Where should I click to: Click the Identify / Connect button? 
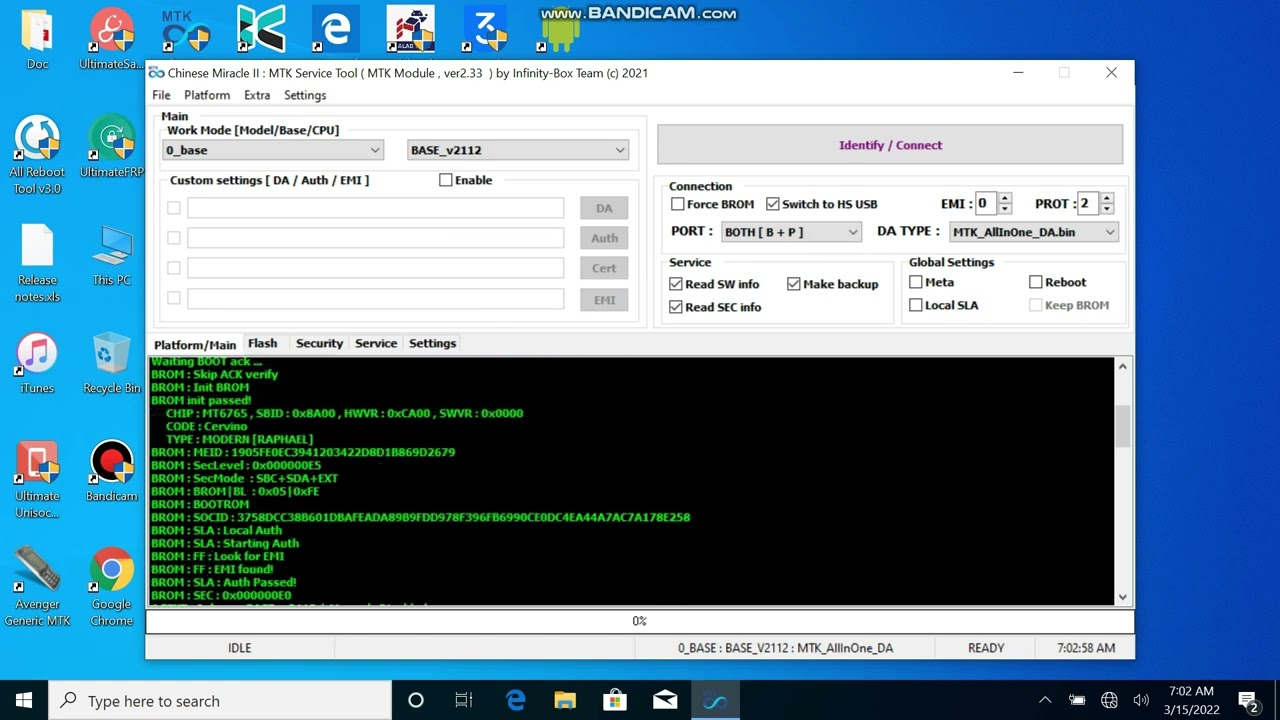[890, 145]
